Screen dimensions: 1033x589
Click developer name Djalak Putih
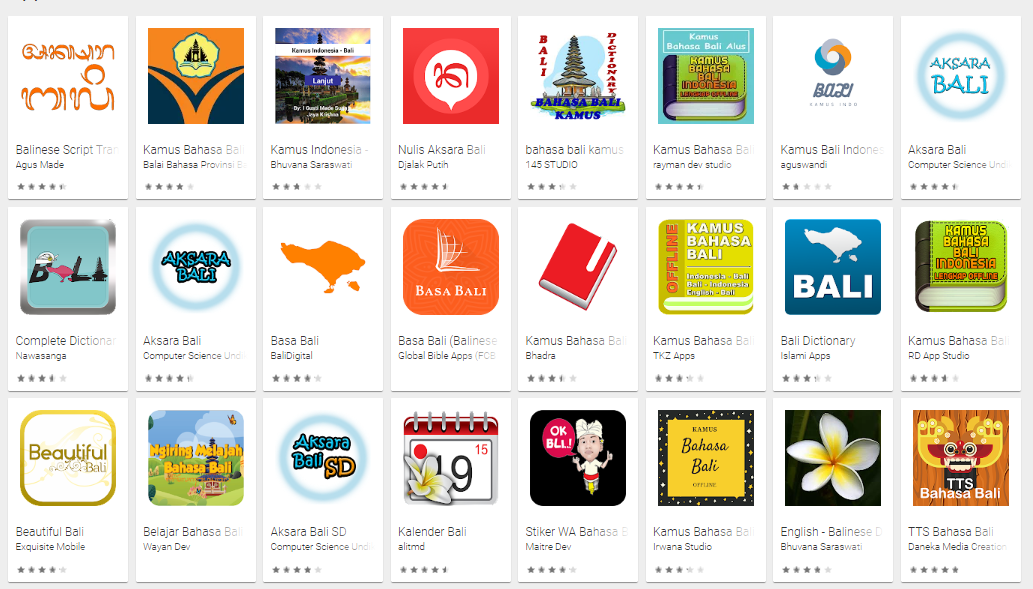click(x=423, y=165)
